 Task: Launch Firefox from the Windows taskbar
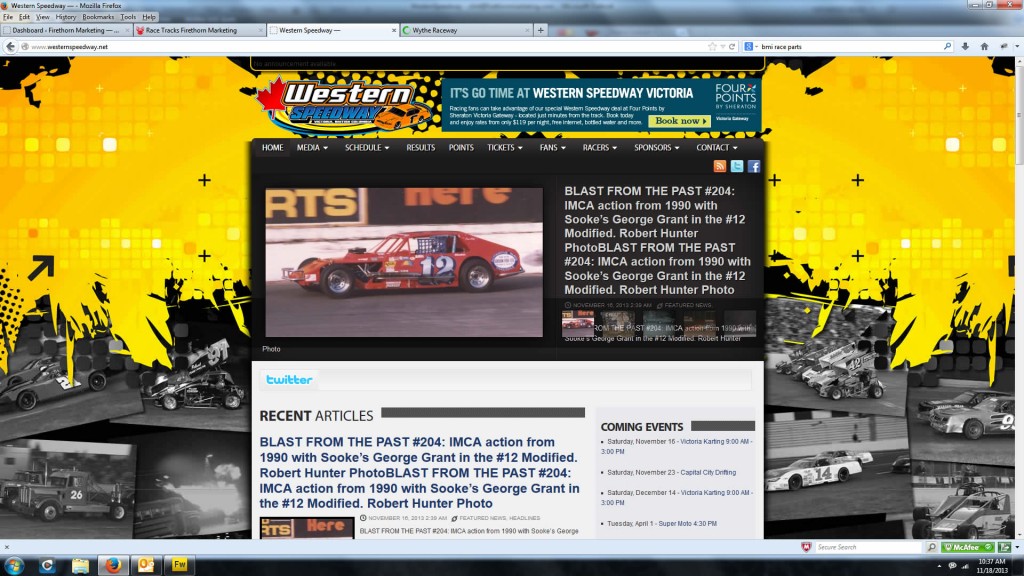pos(113,565)
